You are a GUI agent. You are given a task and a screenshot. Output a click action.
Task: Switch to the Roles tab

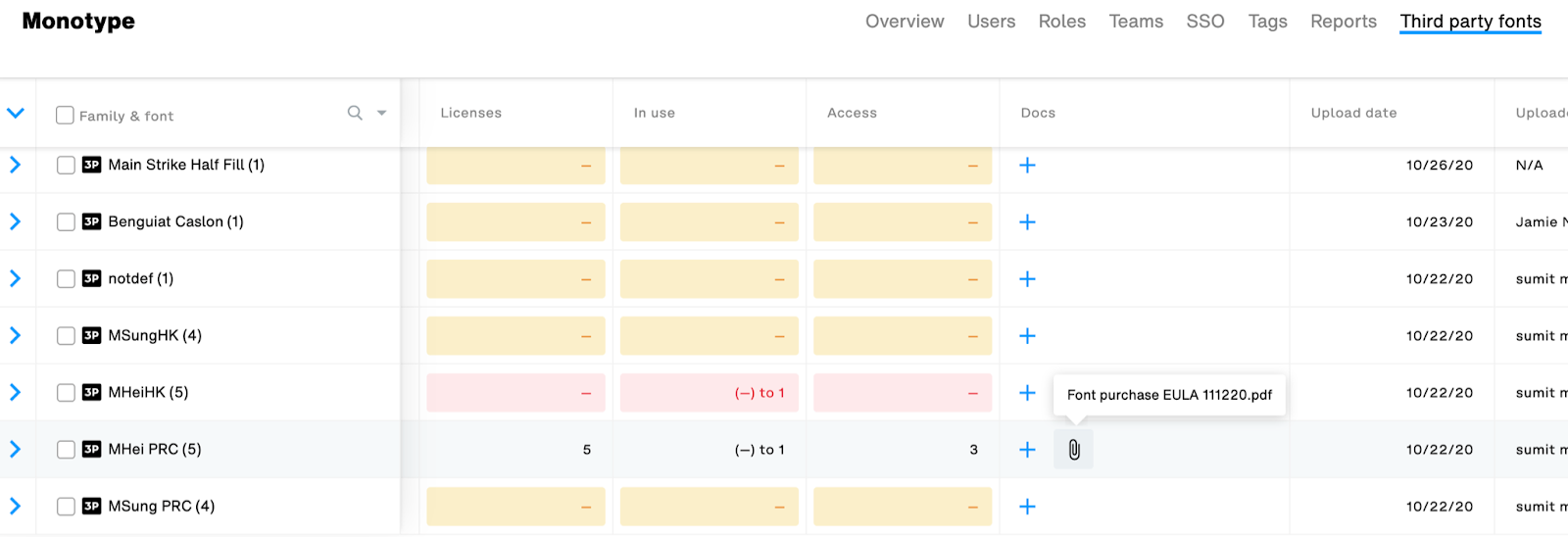click(1062, 22)
